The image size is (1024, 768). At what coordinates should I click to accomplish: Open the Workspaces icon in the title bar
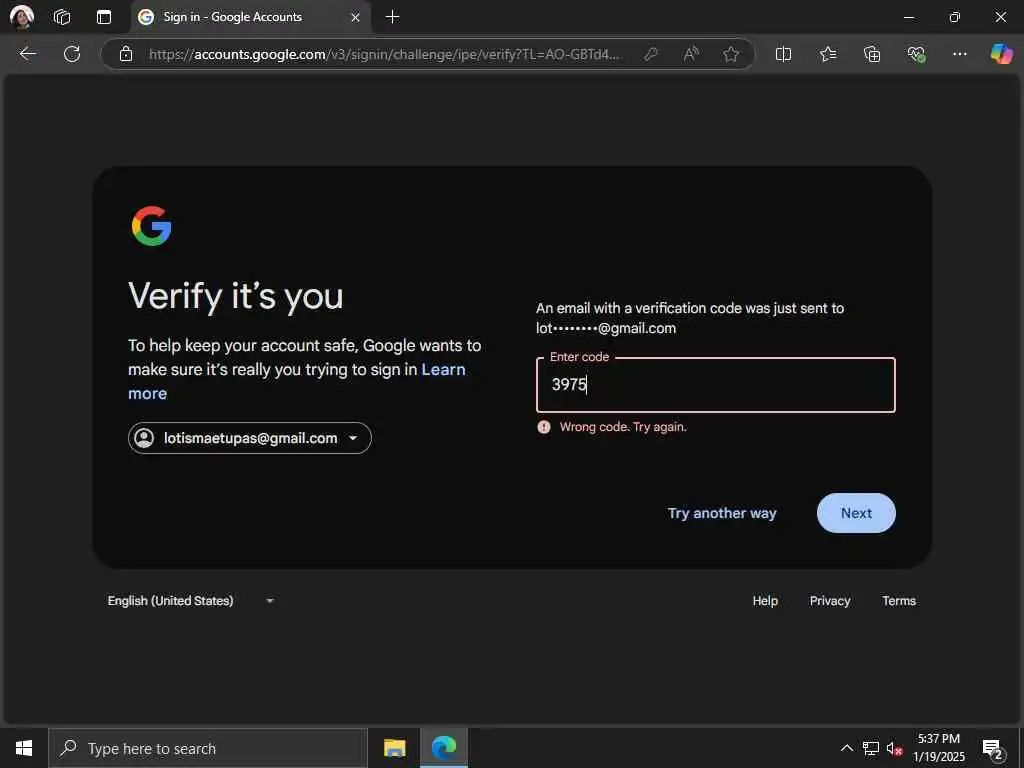(62, 17)
